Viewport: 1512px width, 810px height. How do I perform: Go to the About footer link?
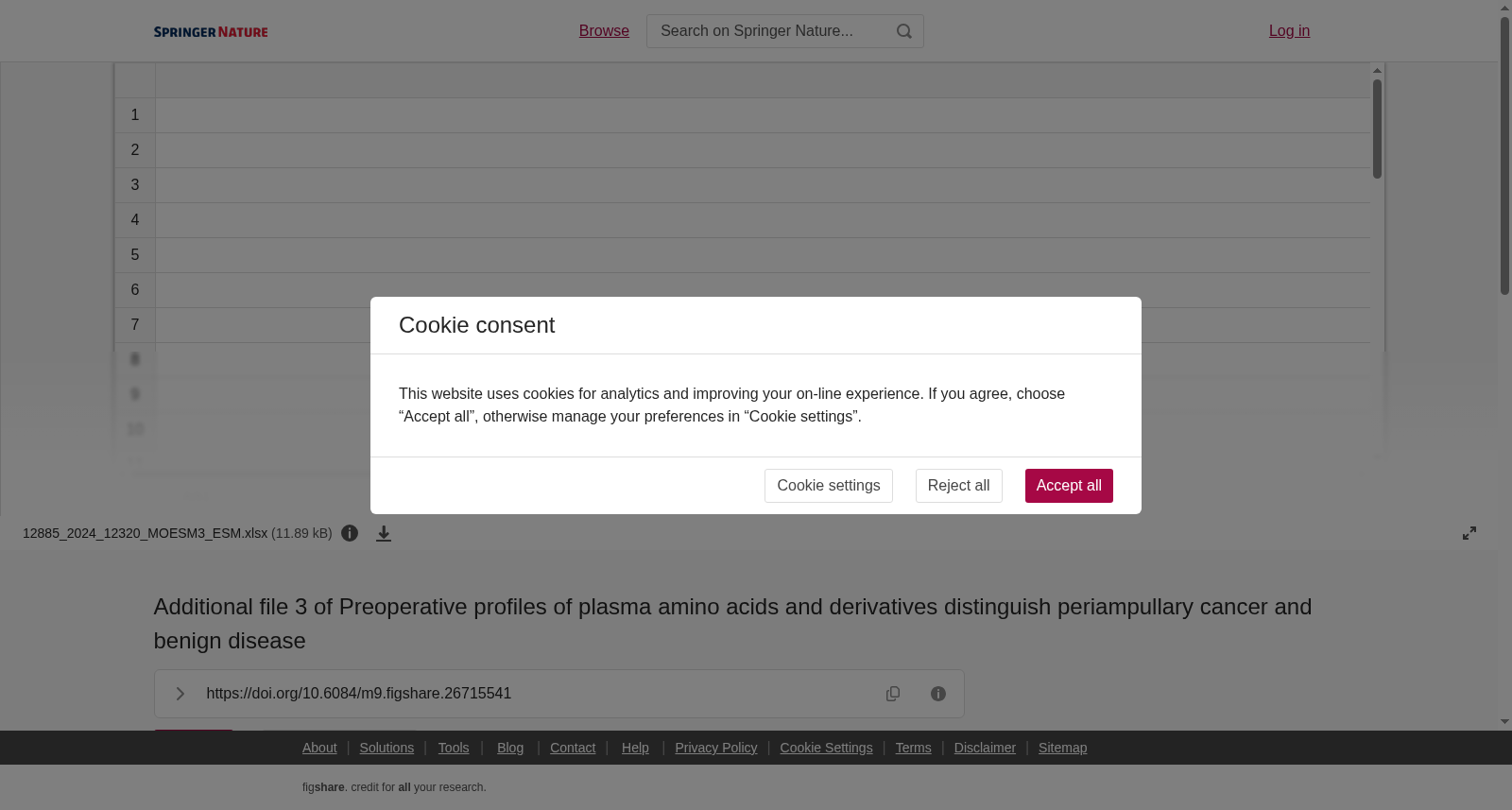319,748
